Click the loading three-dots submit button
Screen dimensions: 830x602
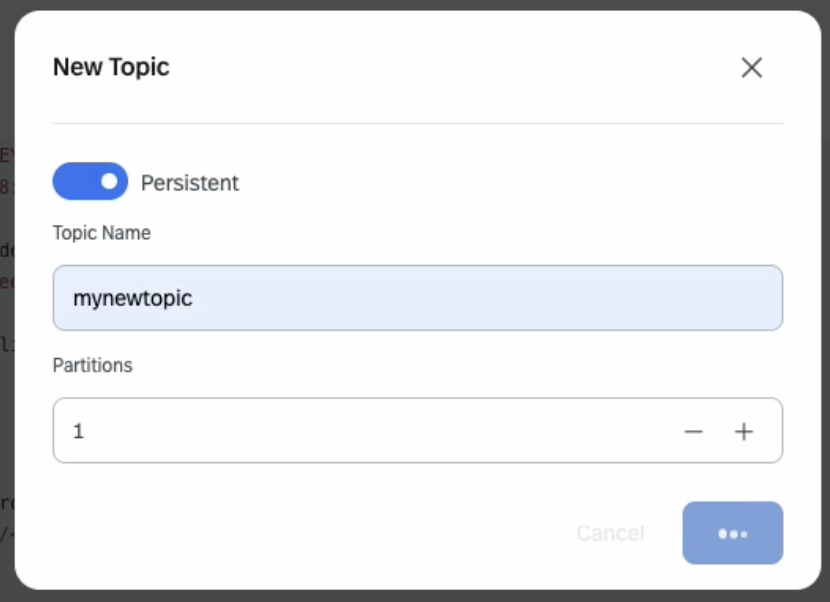pos(732,533)
